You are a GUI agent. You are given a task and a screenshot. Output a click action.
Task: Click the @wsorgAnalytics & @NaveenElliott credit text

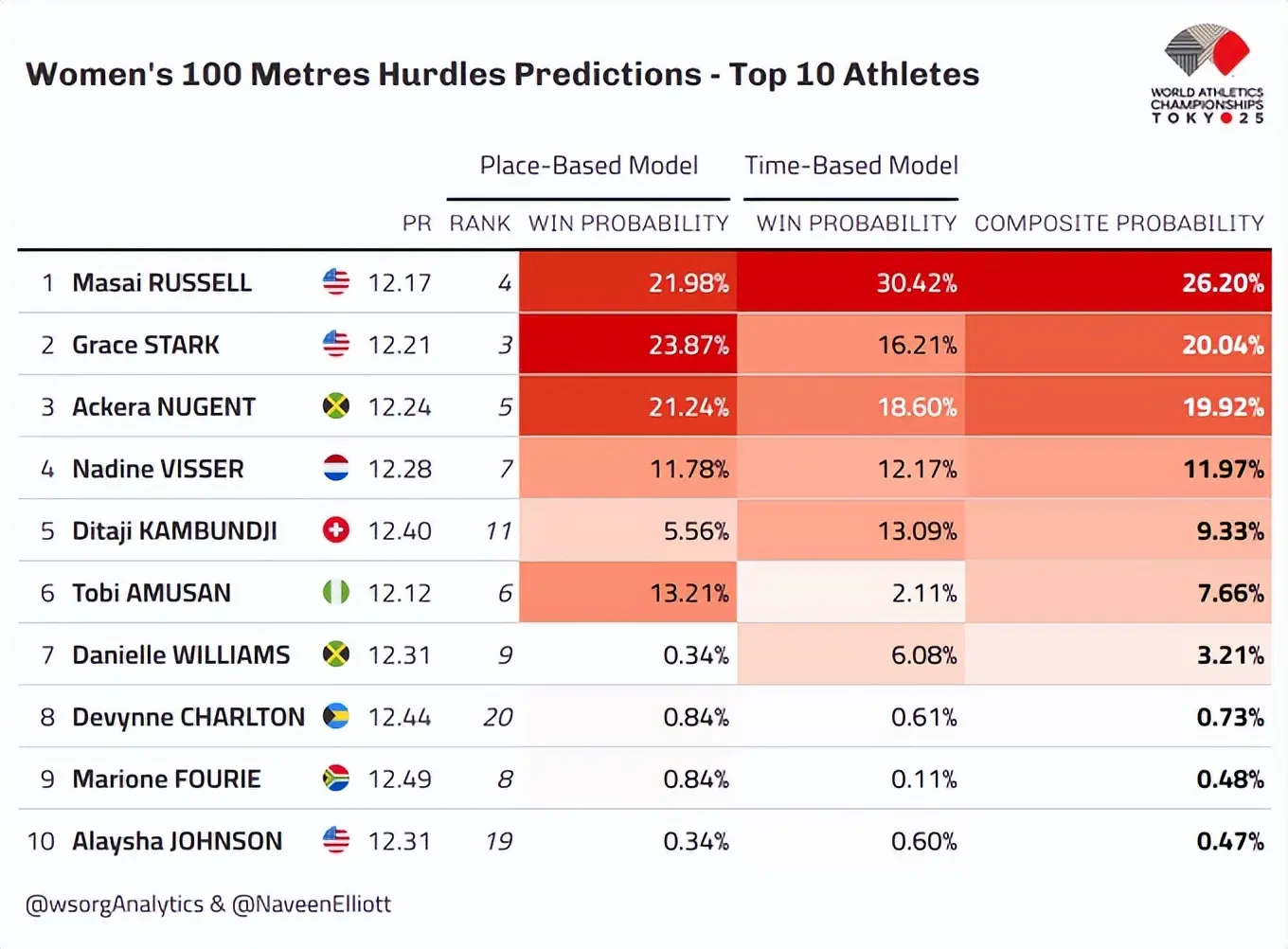coord(208,904)
